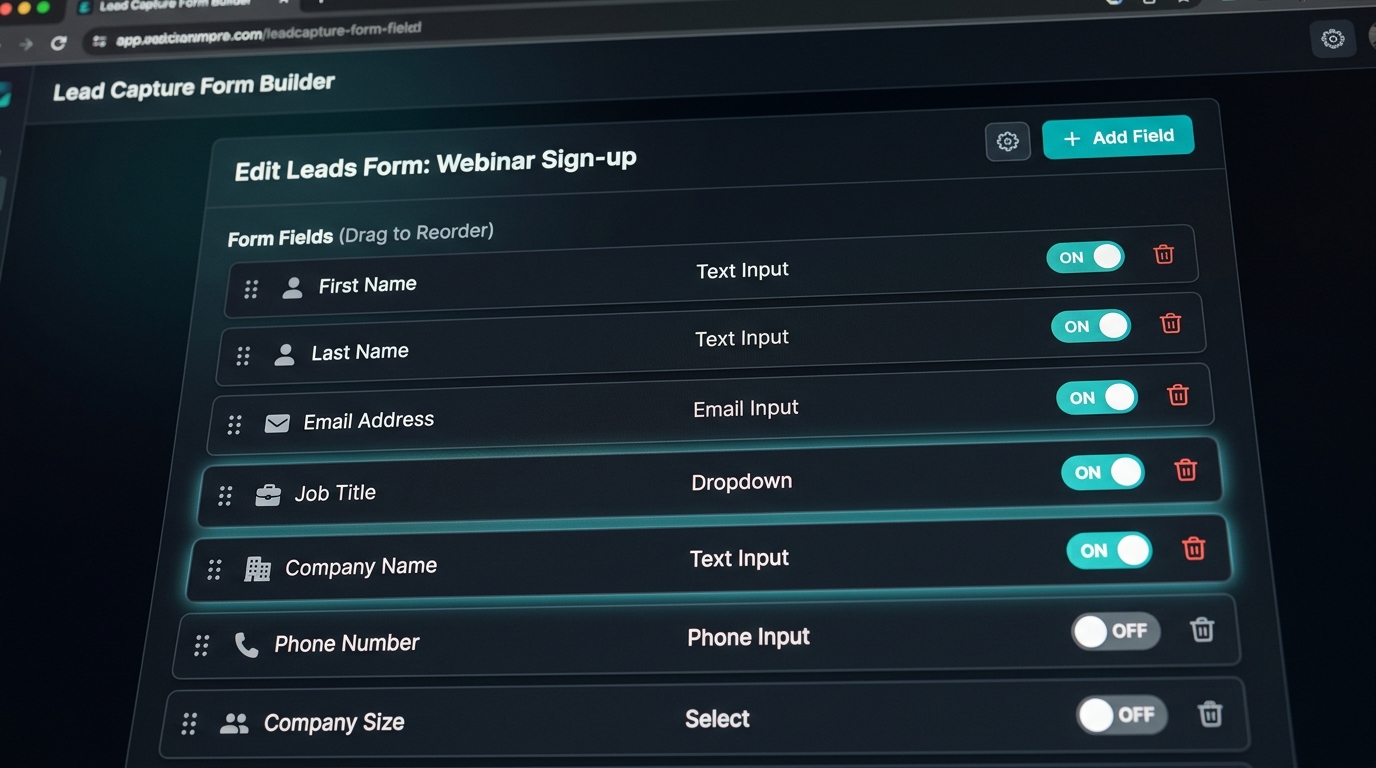Open the browser settings gear icon
The height and width of the screenshot is (768, 1376).
1333,39
